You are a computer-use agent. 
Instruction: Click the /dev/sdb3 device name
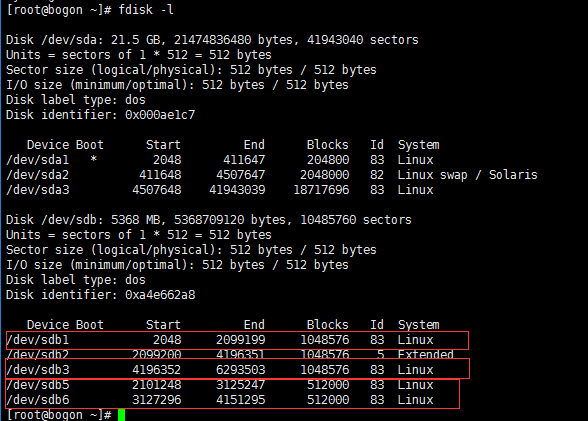pos(38,370)
